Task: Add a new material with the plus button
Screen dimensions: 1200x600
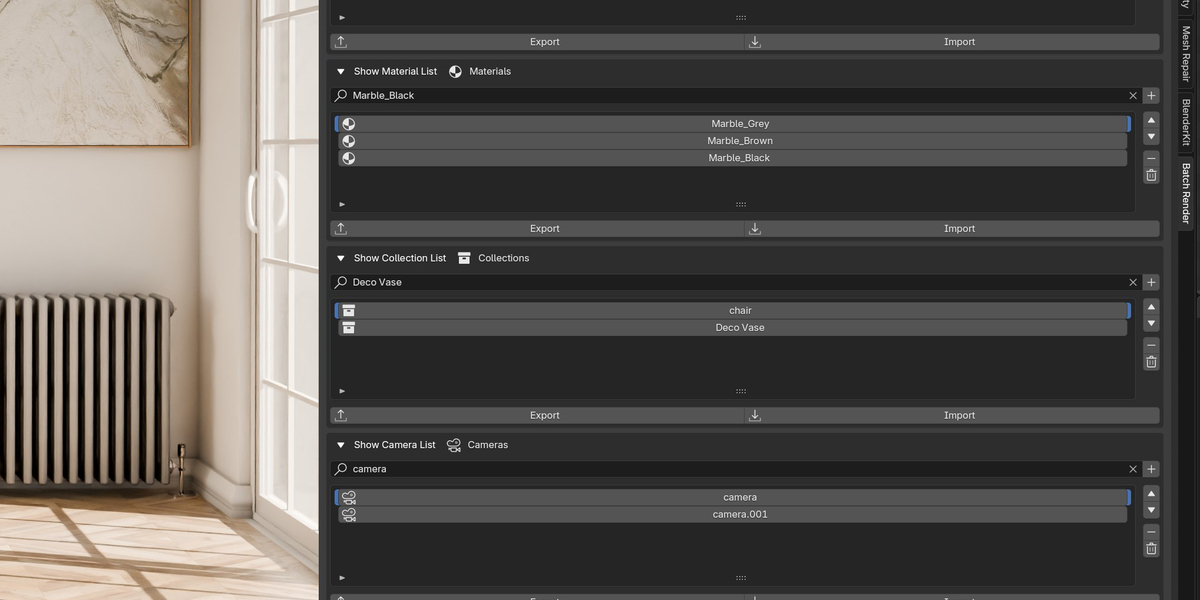Action: (x=1151, y=96)
